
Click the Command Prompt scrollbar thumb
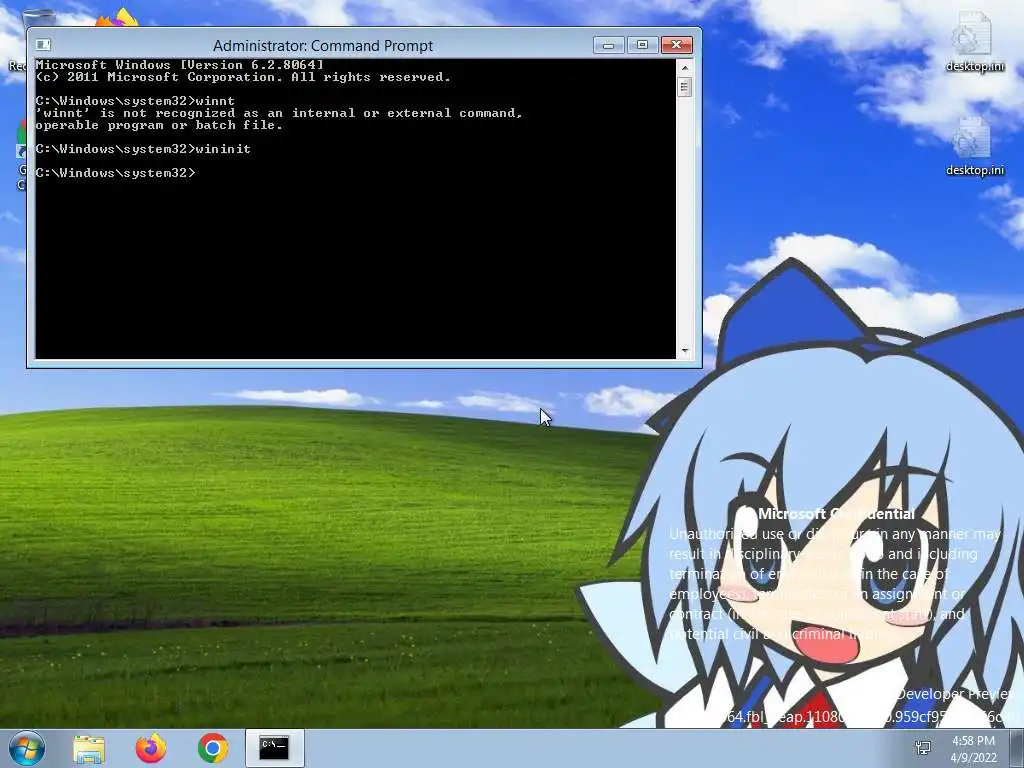tap(684, 87)
